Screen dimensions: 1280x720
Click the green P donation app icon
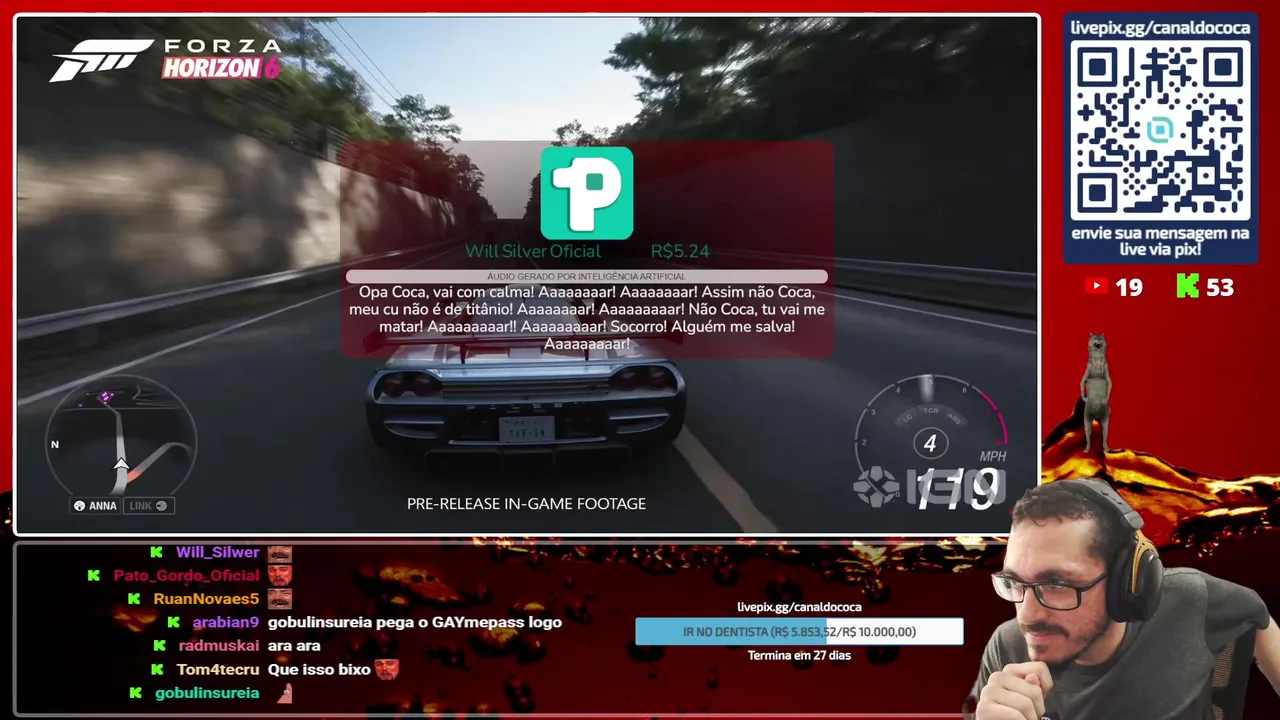point(587,193)
